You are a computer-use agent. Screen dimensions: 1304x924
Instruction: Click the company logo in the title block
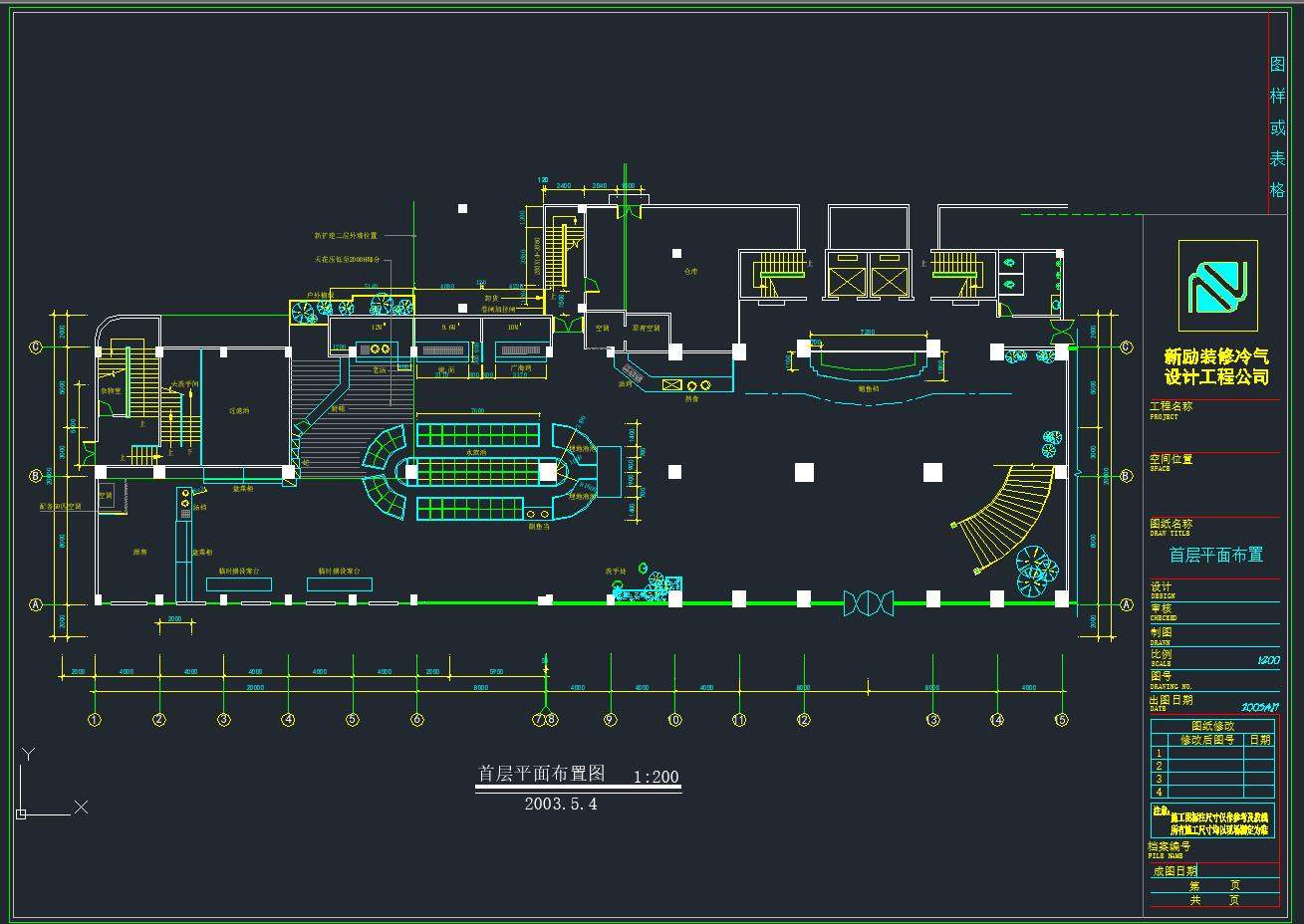(1216, 285)
